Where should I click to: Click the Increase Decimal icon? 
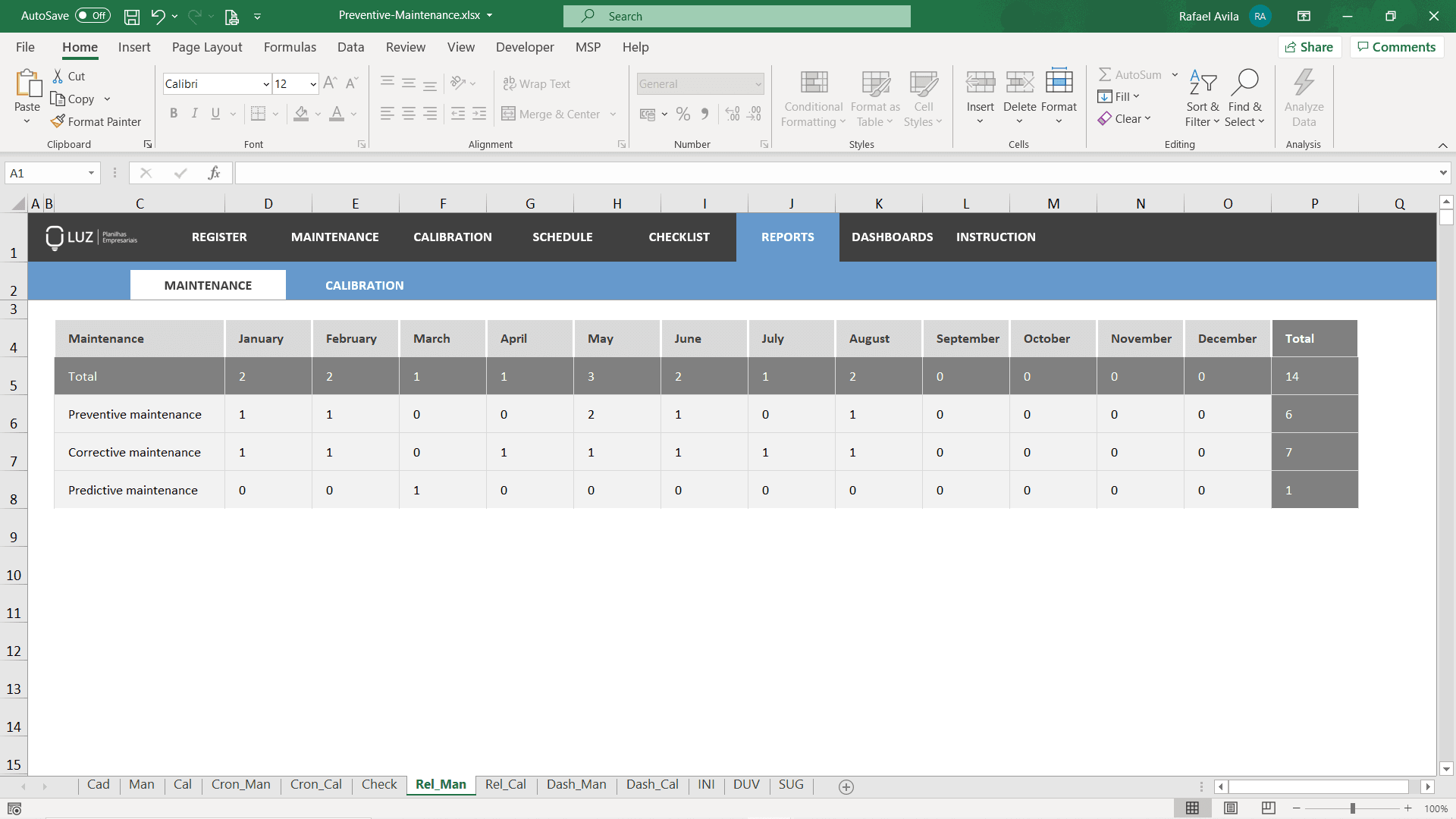[732, 113]
